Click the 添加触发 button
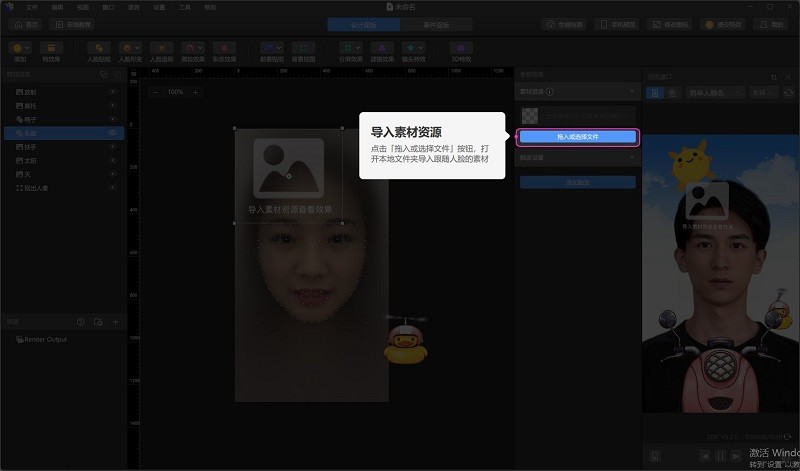800x471 pixels. (578, 182)
